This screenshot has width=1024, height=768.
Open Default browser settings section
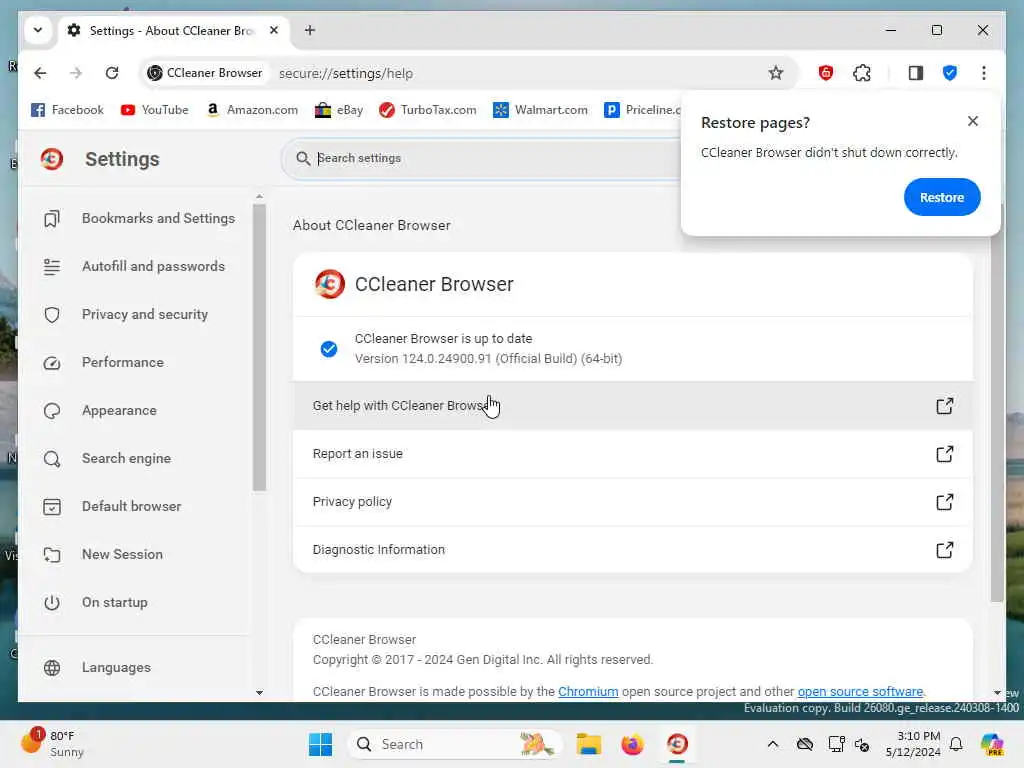point(137,506)
